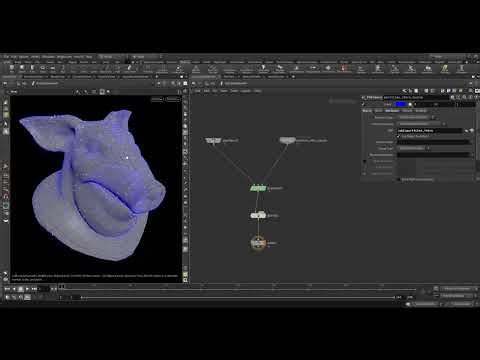Toggle the checkbox at the parameter pane bottom
The image size is (480, 360).
(399, 179)
